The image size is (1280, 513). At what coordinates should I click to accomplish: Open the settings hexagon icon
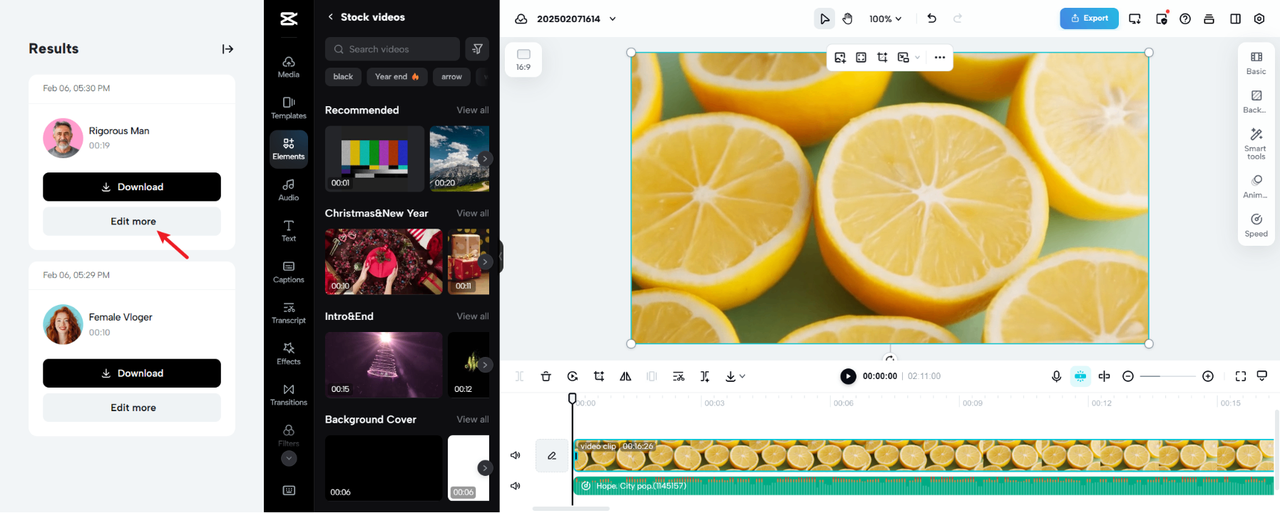pos(1259,18)
